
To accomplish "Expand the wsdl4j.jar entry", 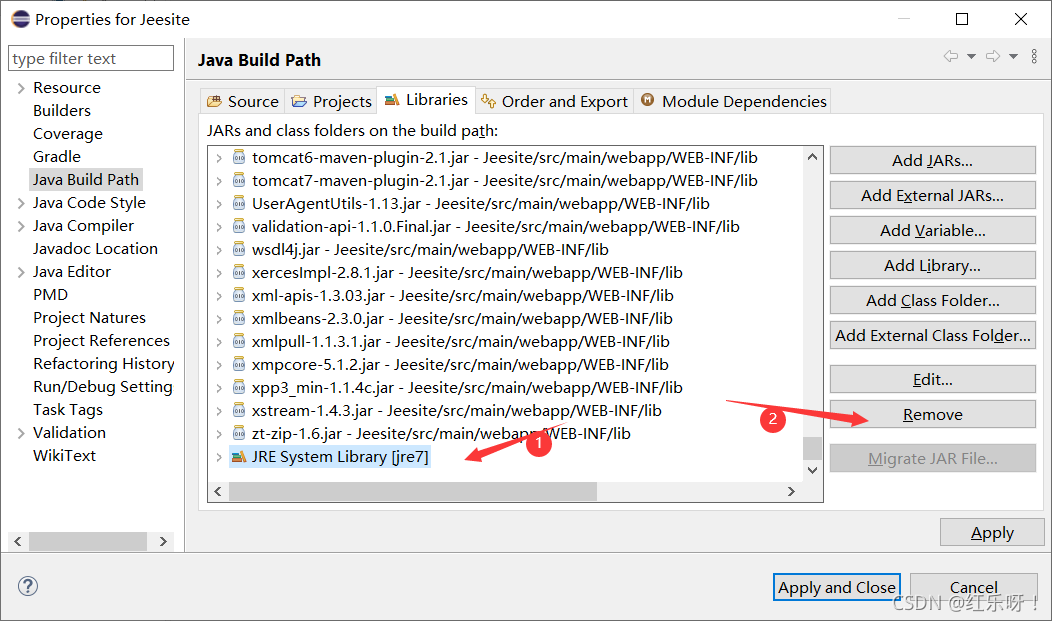I will coord(219,250).
